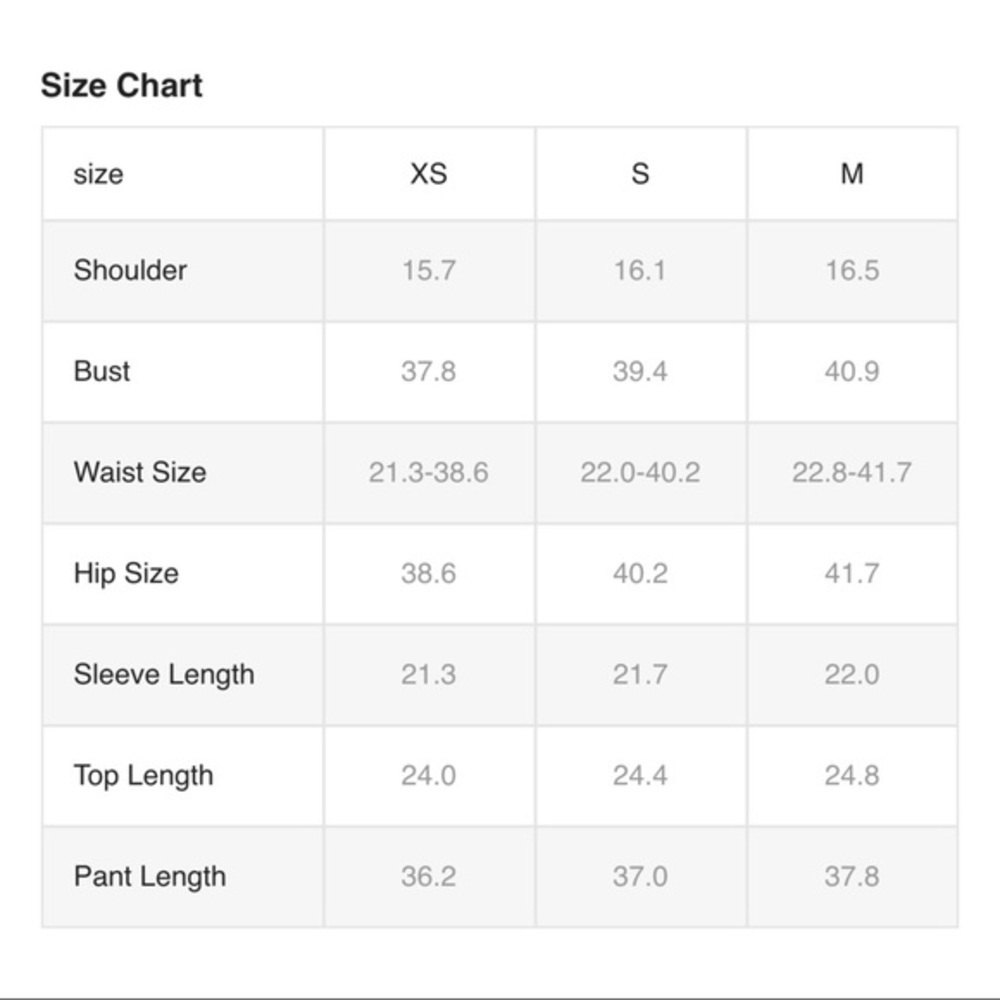Viewport: 1000px width, 1000px height.
Task: Click the Size Chart heading
Action: pyautogui.click(x=121, y=85)
